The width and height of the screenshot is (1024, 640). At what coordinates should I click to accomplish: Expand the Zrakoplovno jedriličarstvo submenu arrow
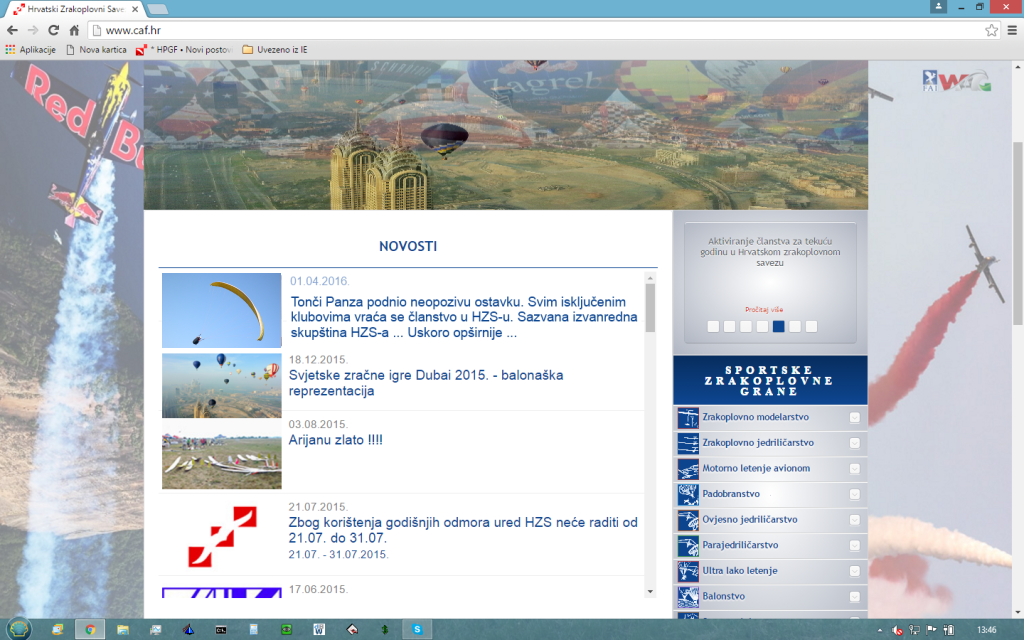[854, 443]
